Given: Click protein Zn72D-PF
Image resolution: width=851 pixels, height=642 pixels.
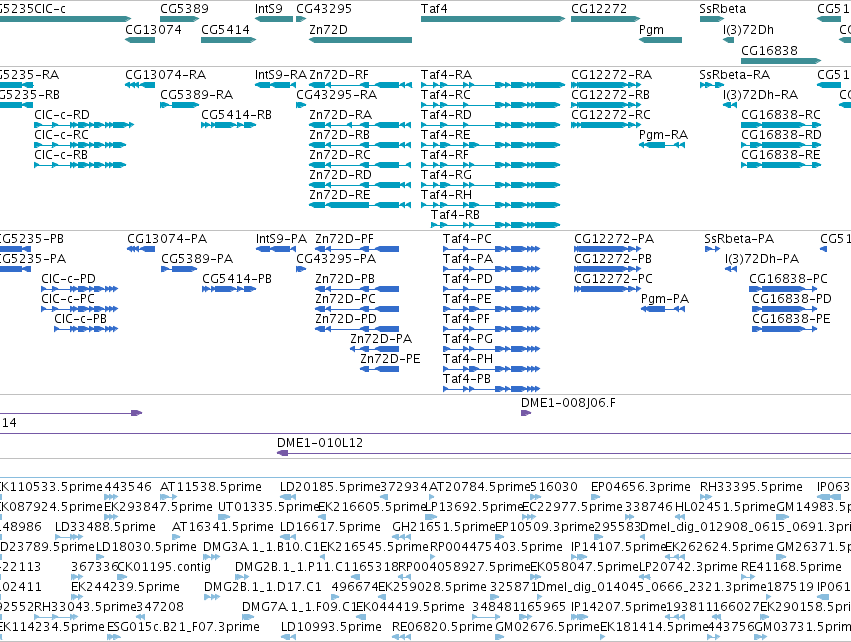Looking at the screenshot, I should point(357,249).
